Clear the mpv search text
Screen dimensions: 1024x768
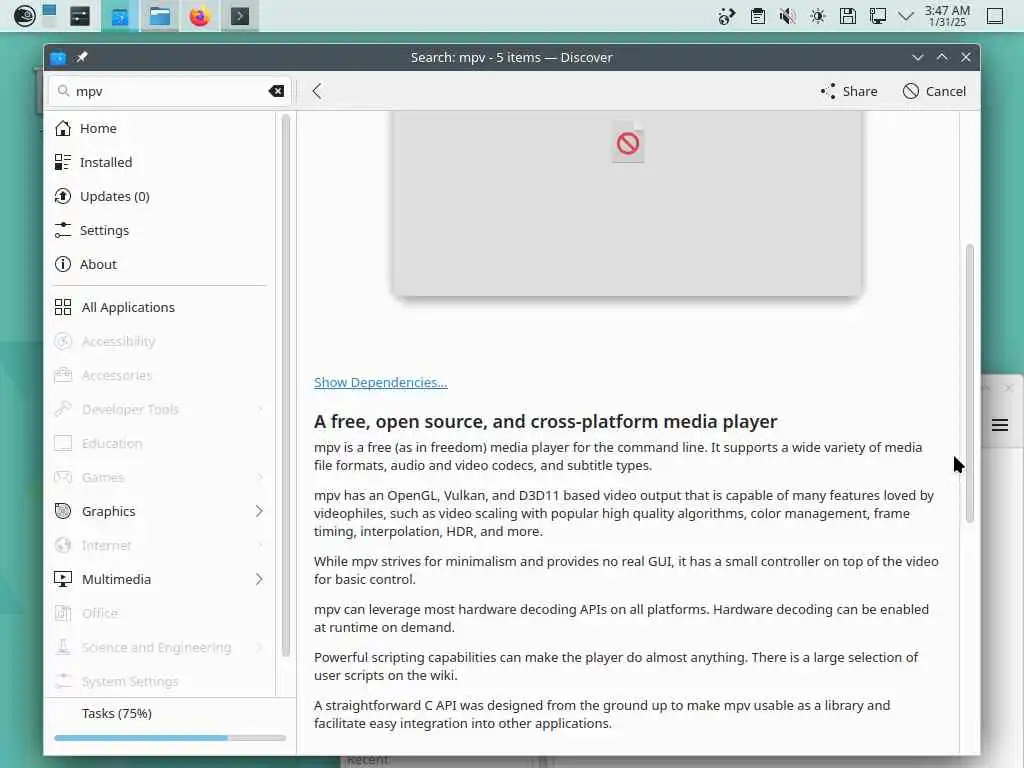pyautogui.click(x=276, y=91)
